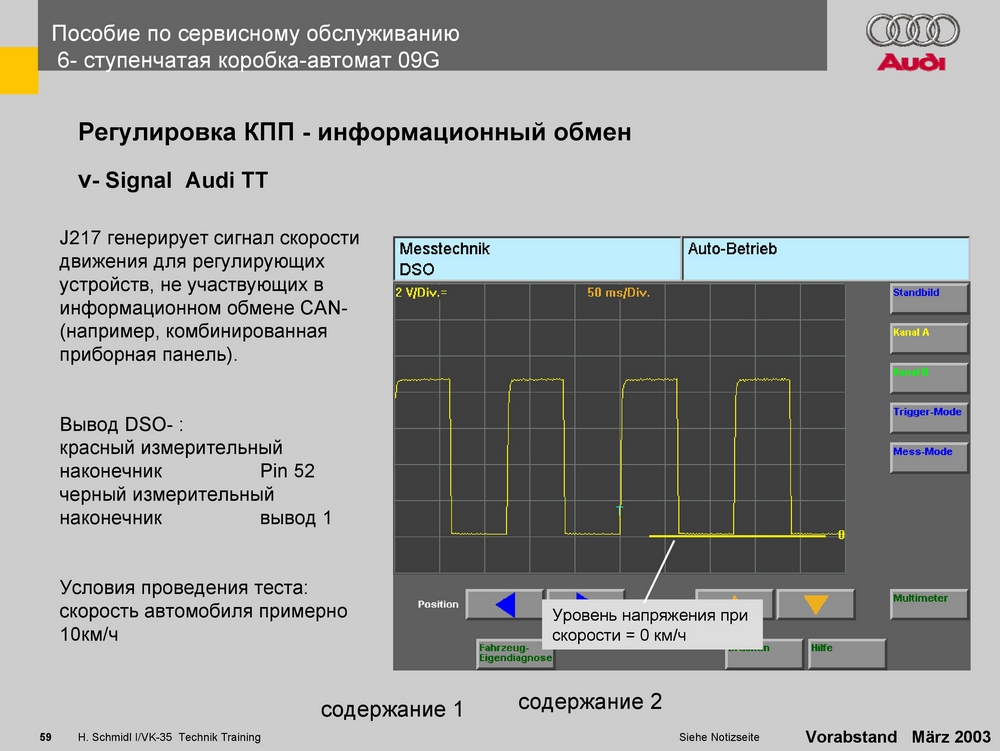Select the Kanal A button
1000x751 pixels.
[929, 338]
